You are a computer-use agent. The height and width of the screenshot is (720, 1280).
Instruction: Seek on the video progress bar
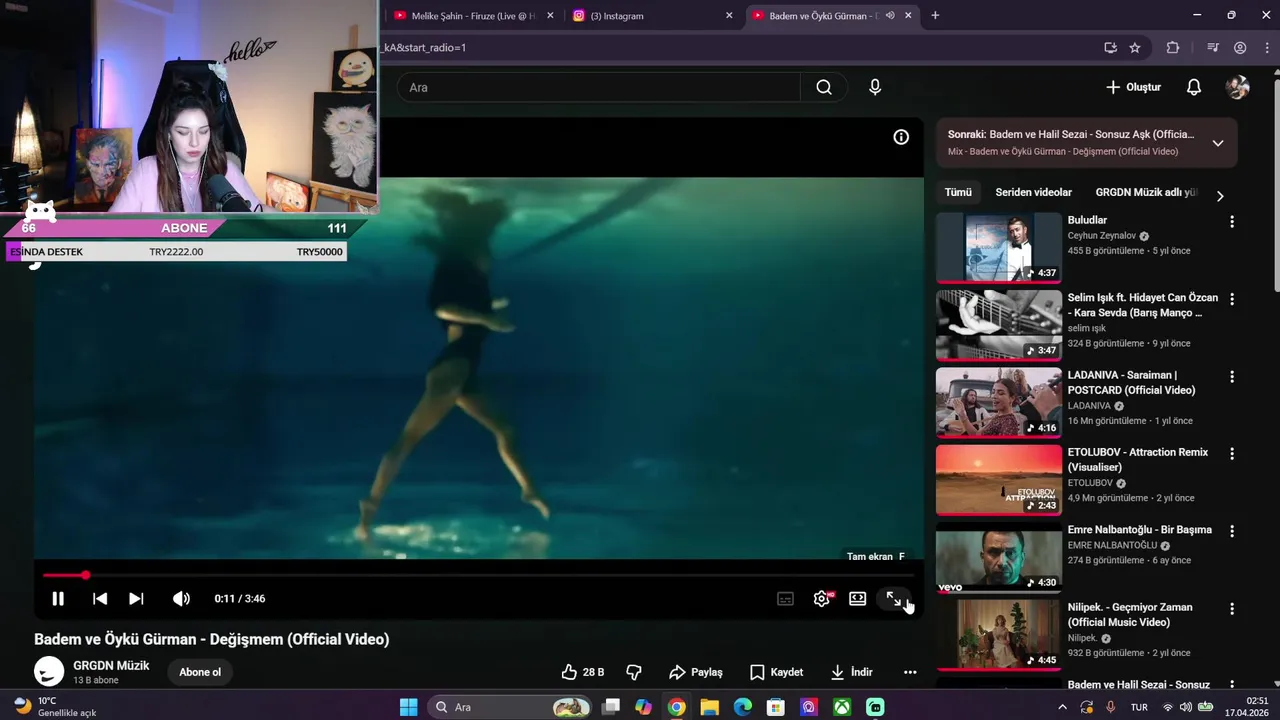478,575
